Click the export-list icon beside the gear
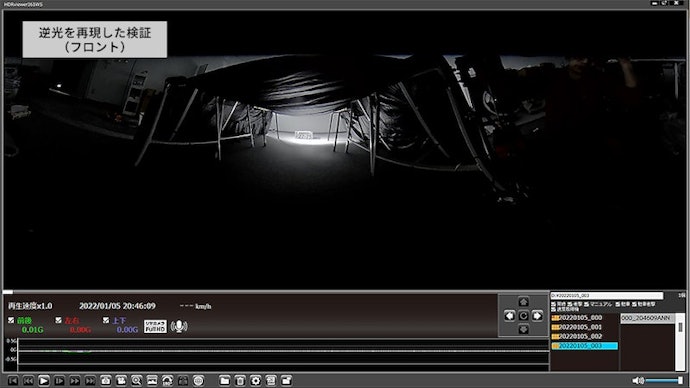Image resolution: width=690 pixels, height=388 pixels. pyautogui.click(x=271, y=381)
